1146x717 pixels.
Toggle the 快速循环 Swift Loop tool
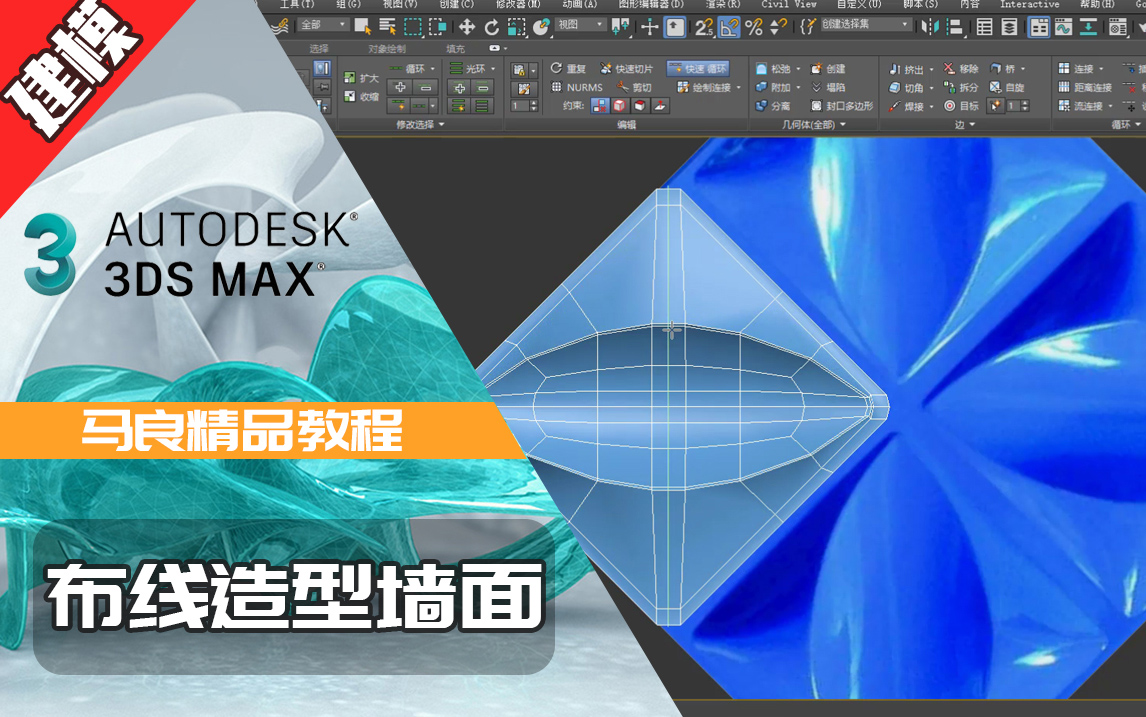click(x=698, y=69)
